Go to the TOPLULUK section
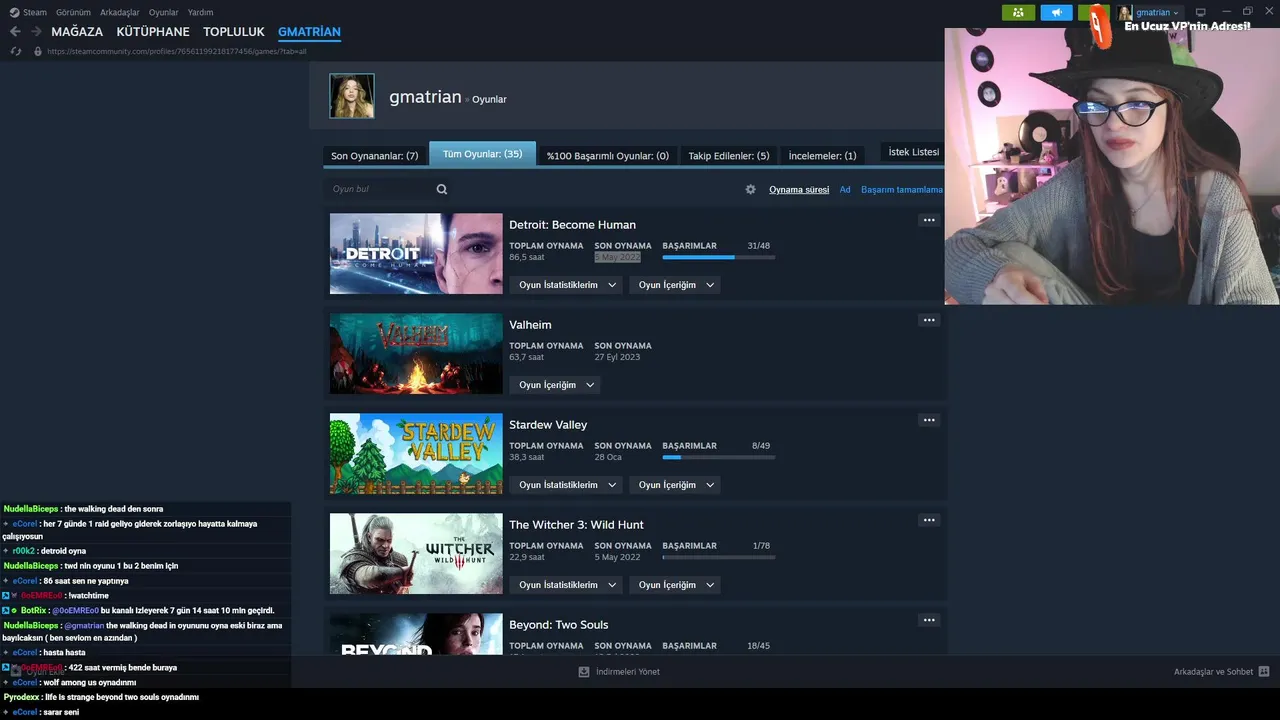Image resolution: width=1280 pixels, height=720 pixels. point(234,32)
